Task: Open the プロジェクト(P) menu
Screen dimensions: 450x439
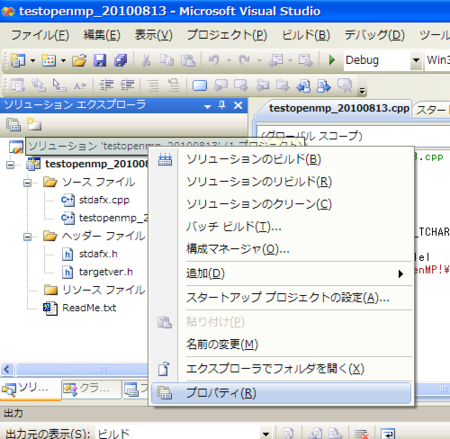Action: coord(227,35)
